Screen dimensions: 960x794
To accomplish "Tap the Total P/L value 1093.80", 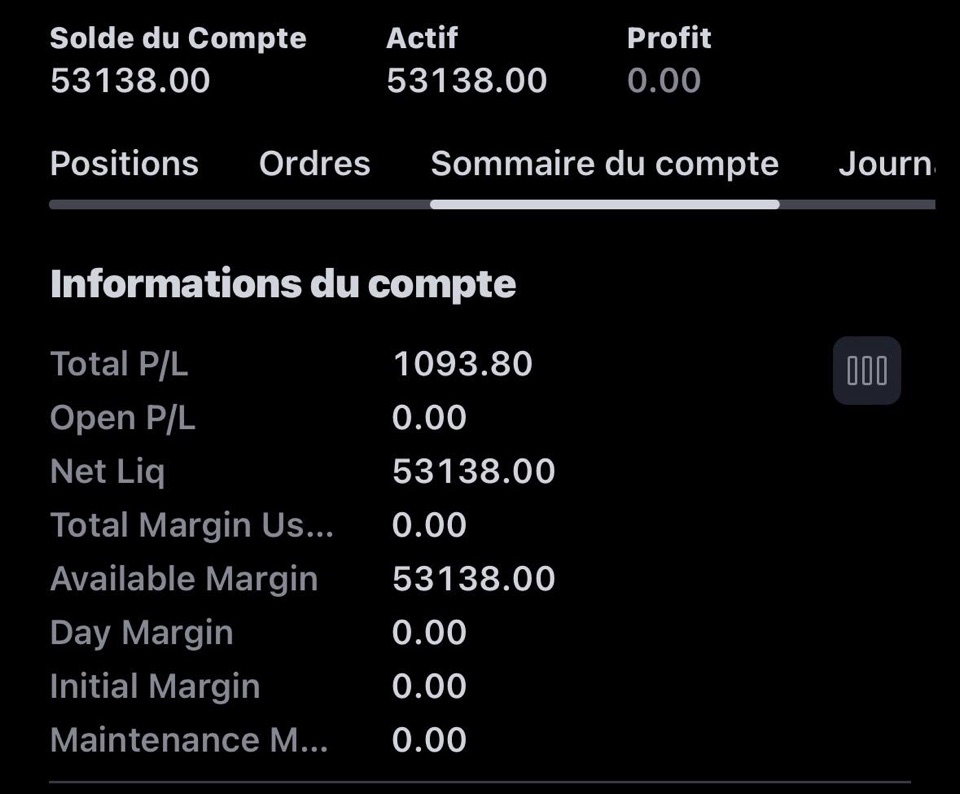I will [x=462, y=364].
